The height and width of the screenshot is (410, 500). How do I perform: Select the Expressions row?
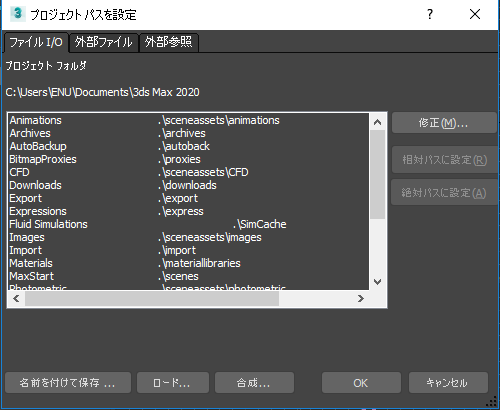pos(189,211)
